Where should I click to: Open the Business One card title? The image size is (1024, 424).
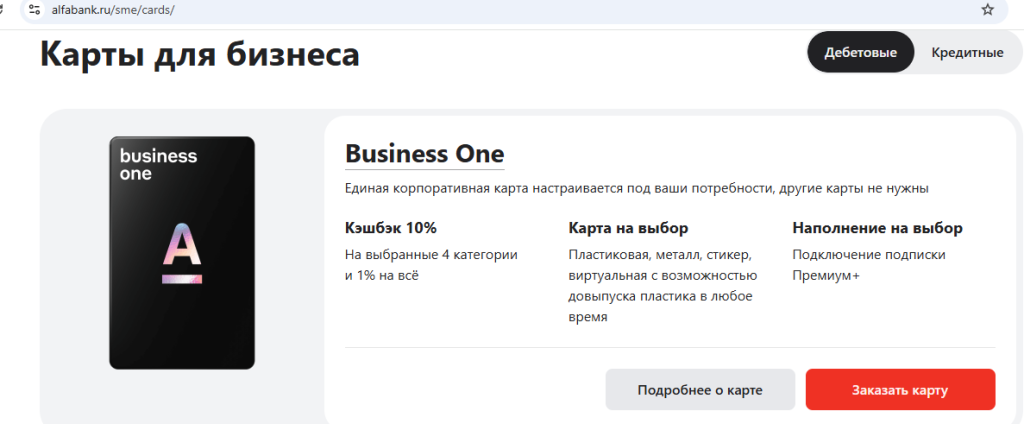pos(424,155)
